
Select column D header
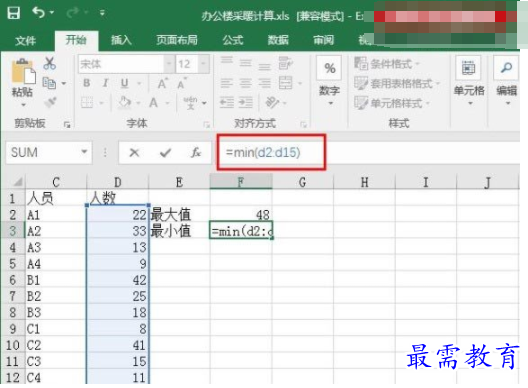tap(118, 182)
